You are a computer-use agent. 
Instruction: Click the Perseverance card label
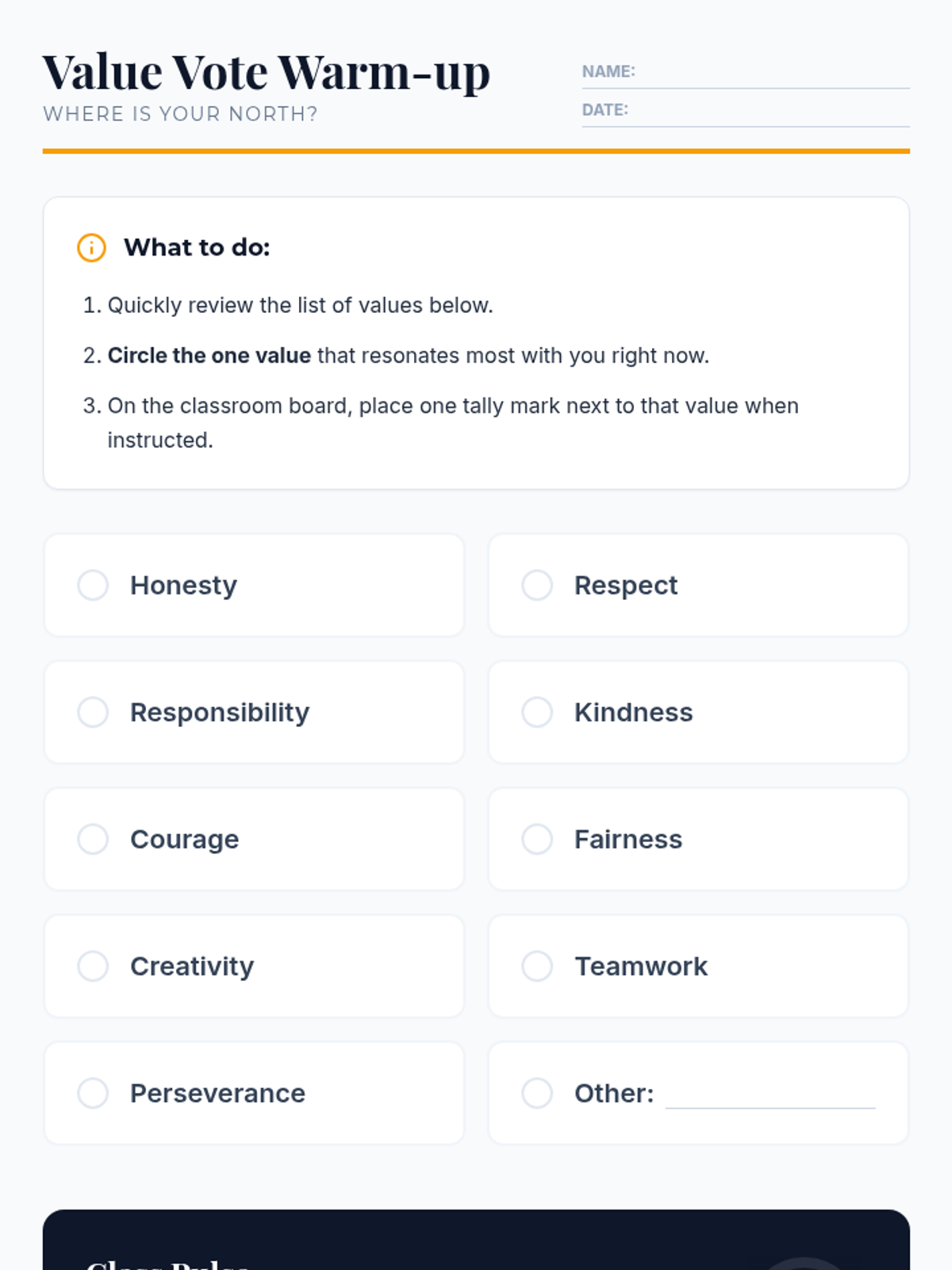(x=217, y=1093)
